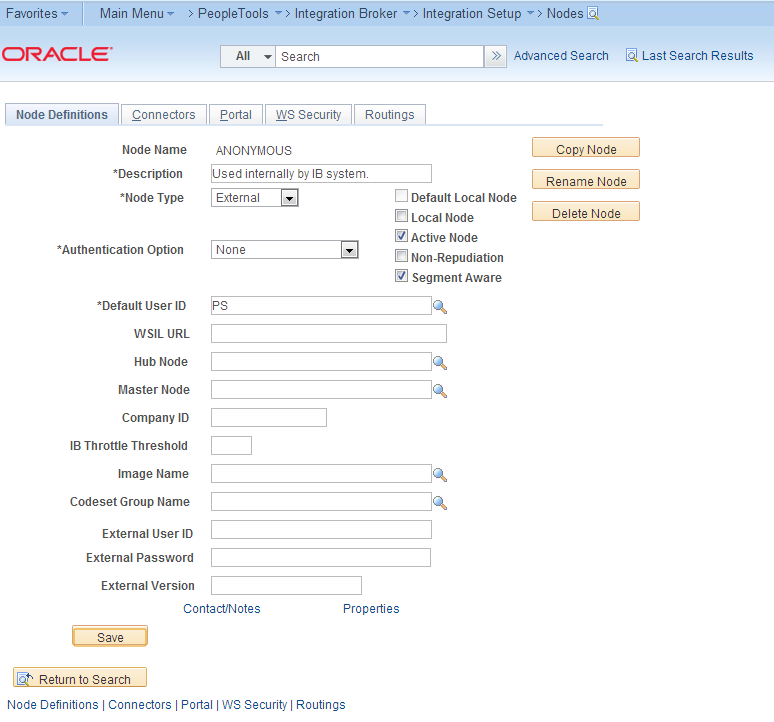Expand the Favorites menu

click(x=37, y=13)
